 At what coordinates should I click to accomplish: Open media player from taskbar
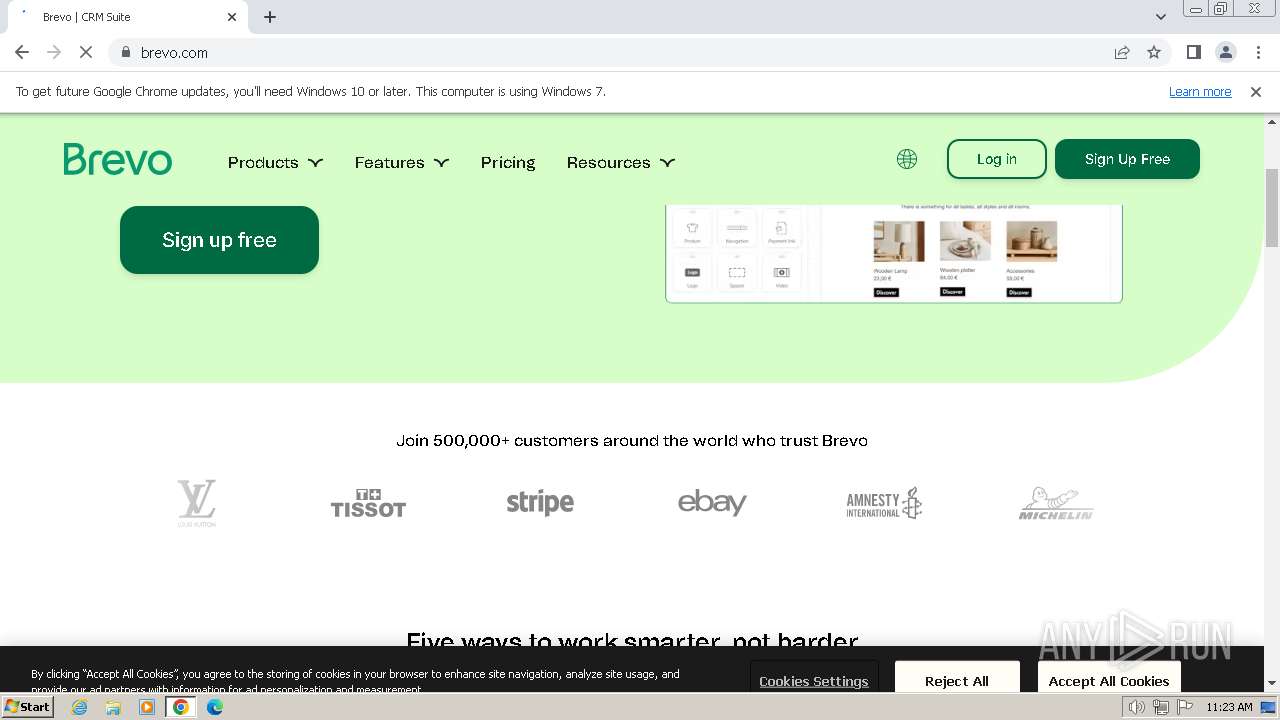click(147, 707)
